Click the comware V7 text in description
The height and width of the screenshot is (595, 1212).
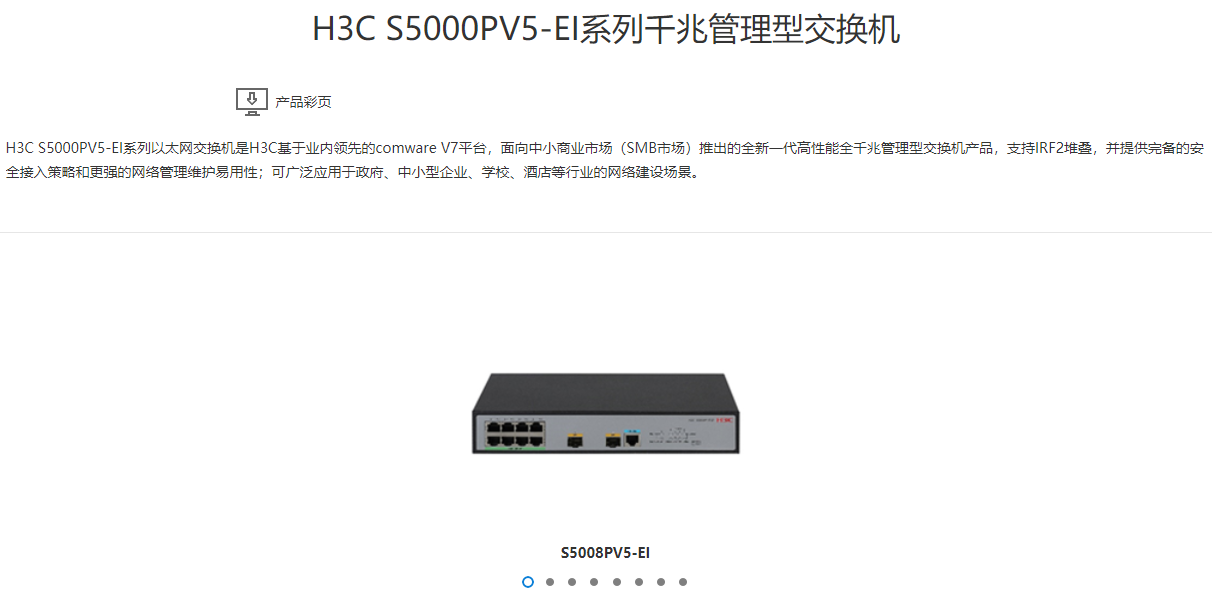coord(418,148)
